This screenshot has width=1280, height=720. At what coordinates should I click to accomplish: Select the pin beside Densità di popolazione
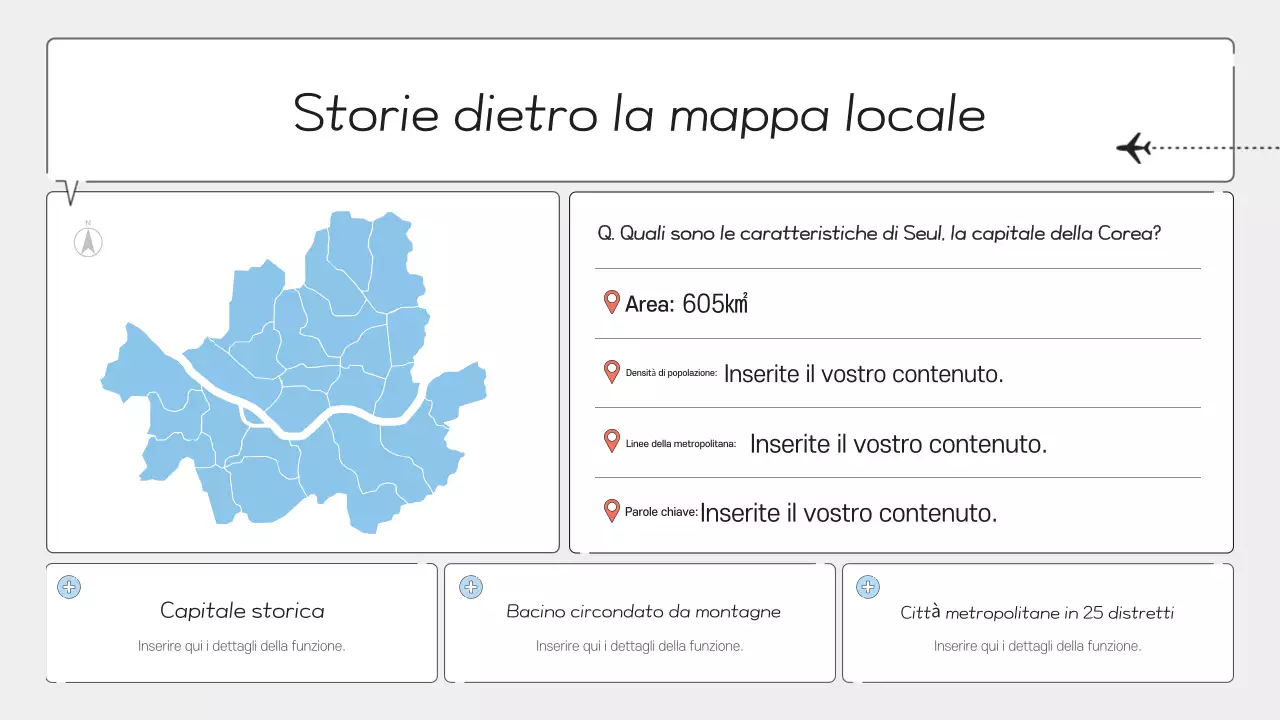(x=611, y=372)
